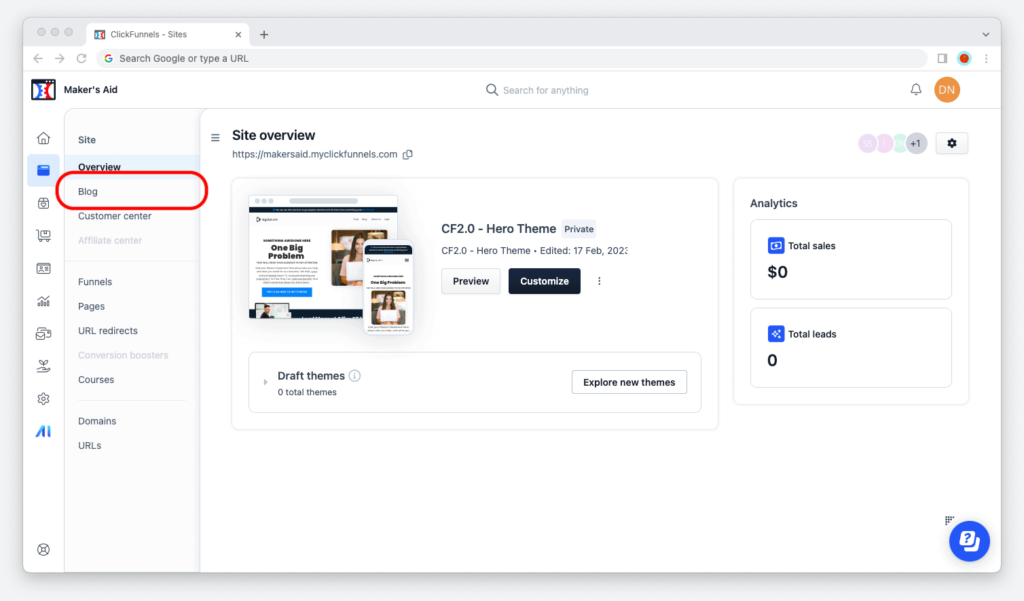Open the help chat bubble button
Image resolution: width=1024 pixels, height=601 pixels.
click(969, 541)
